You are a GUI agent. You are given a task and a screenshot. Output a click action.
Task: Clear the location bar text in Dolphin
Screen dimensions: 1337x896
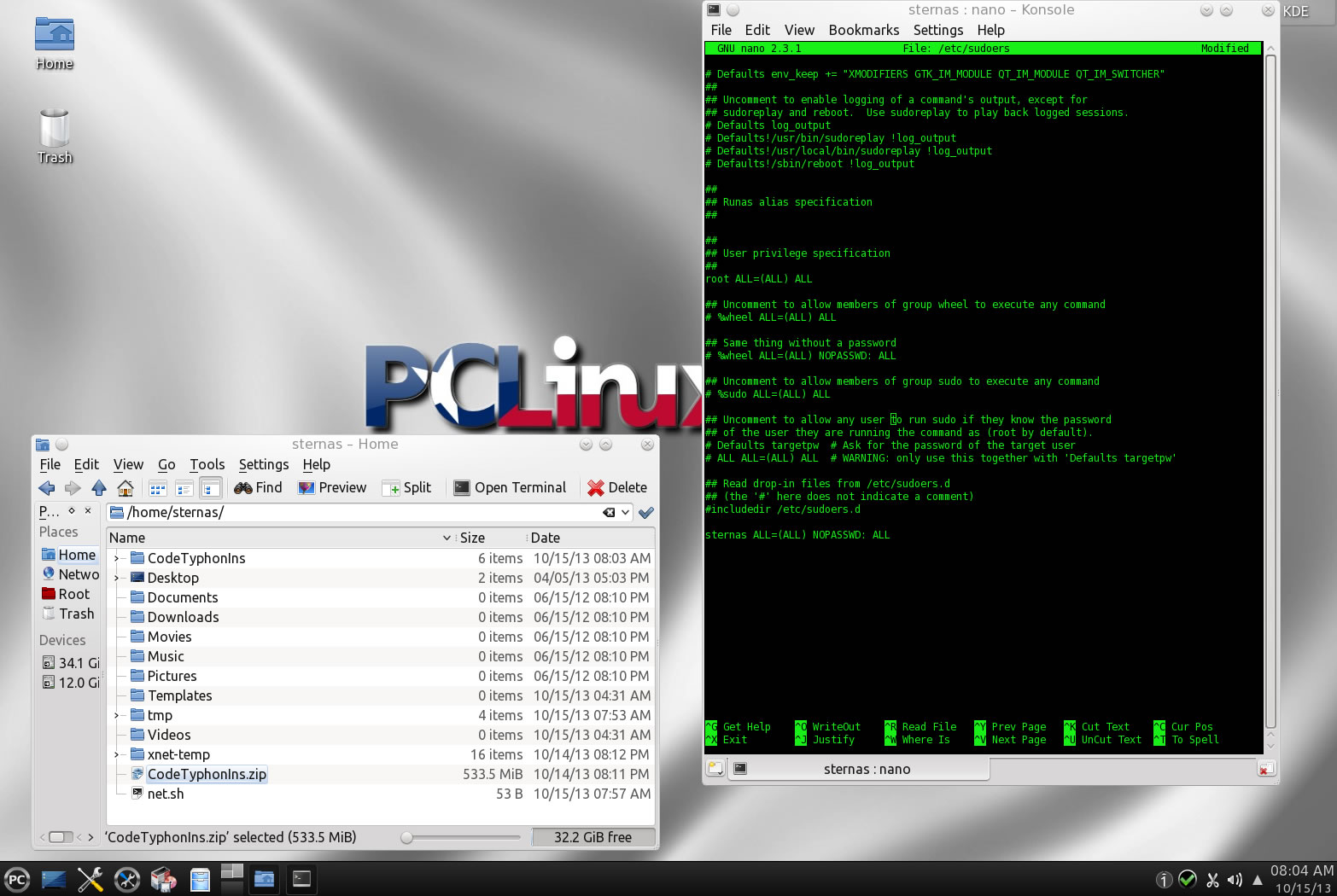(x=609, y=513)
